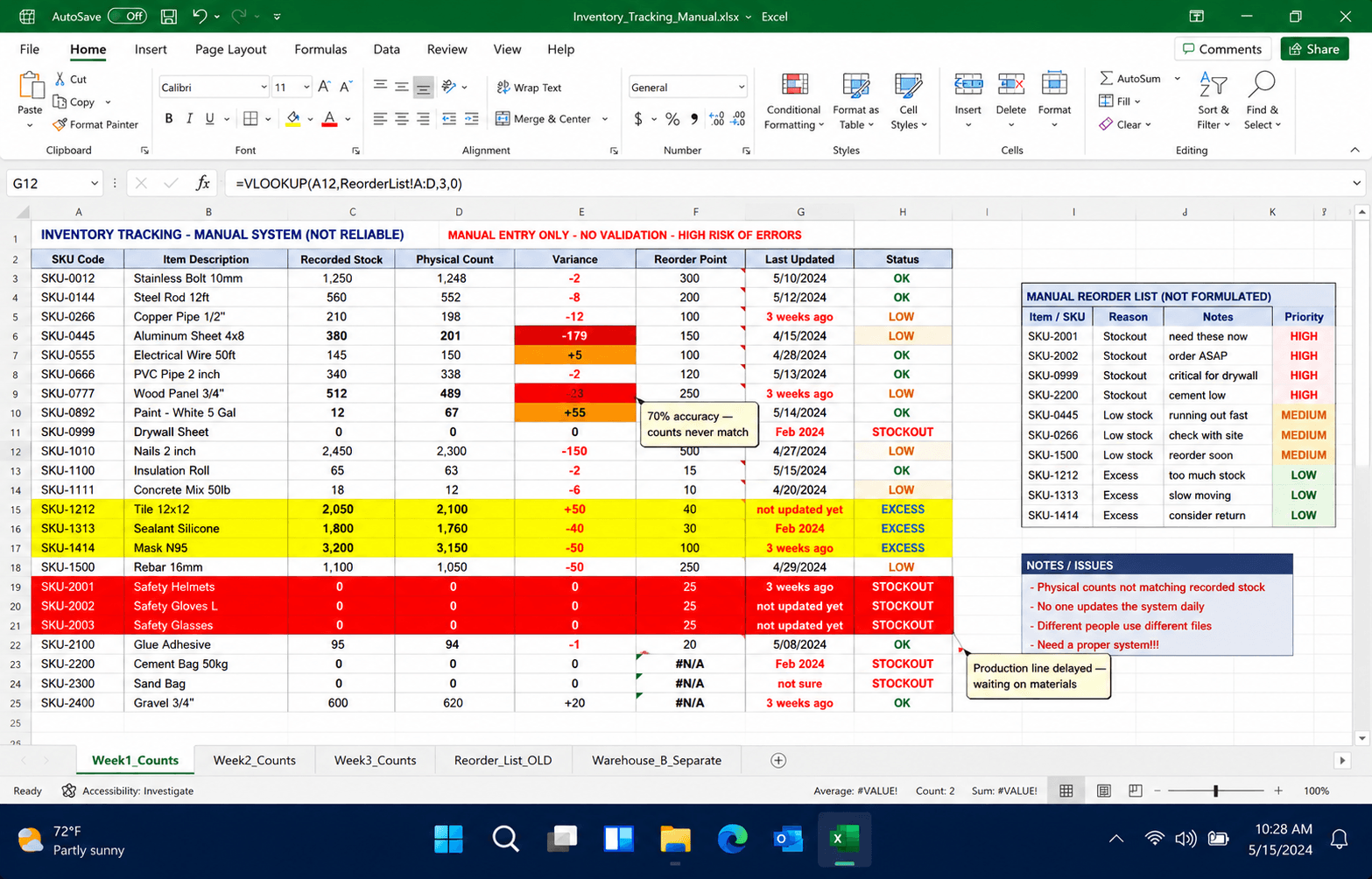Apply percent style format
Image resolution: width=1372 pixels, height=879 pixels.
(x=672, y=118)
